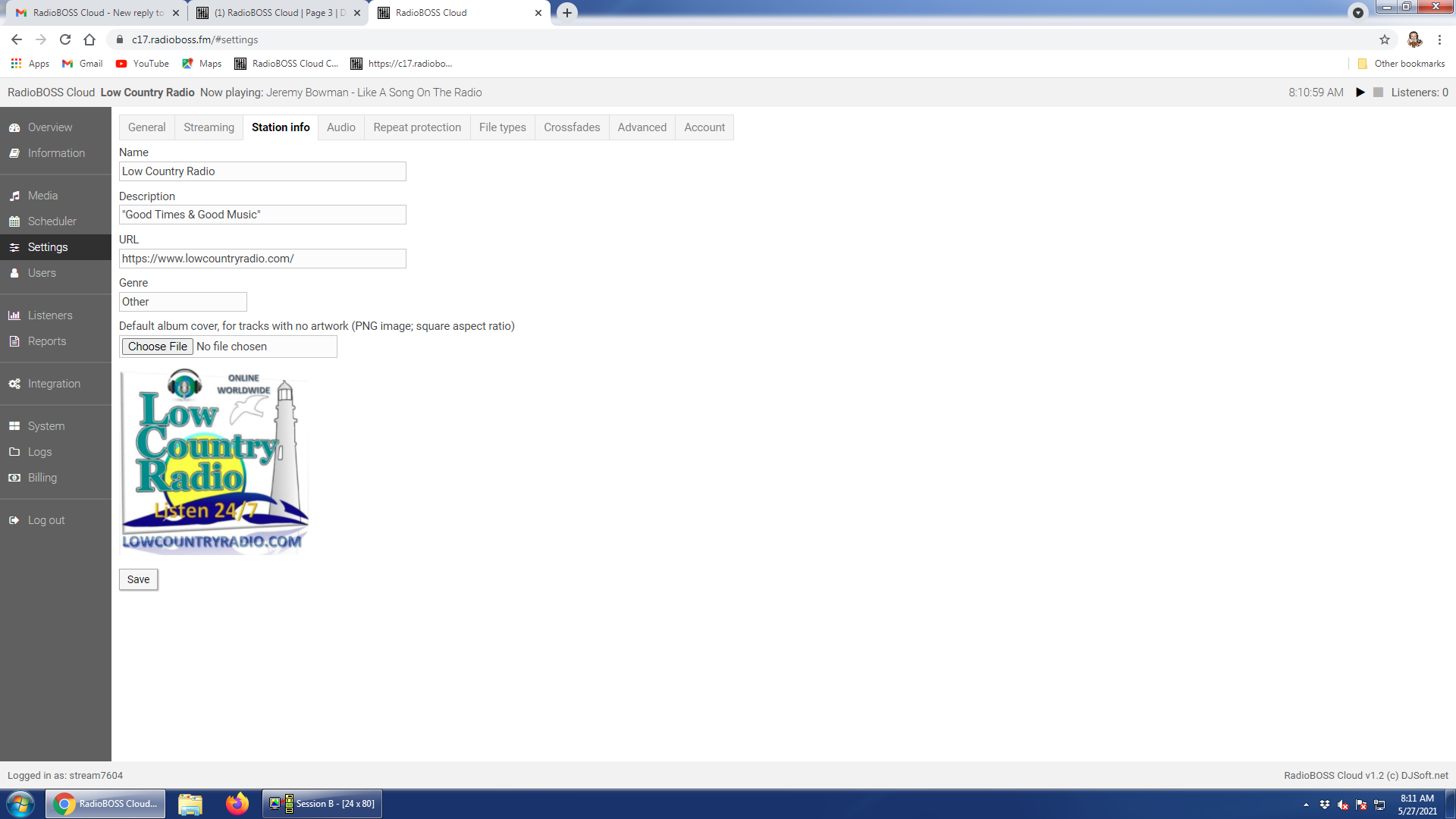Close the Gmail New reply browser tab
Image resolution: width=1456 pixels, height=819 pixels.
176,13
